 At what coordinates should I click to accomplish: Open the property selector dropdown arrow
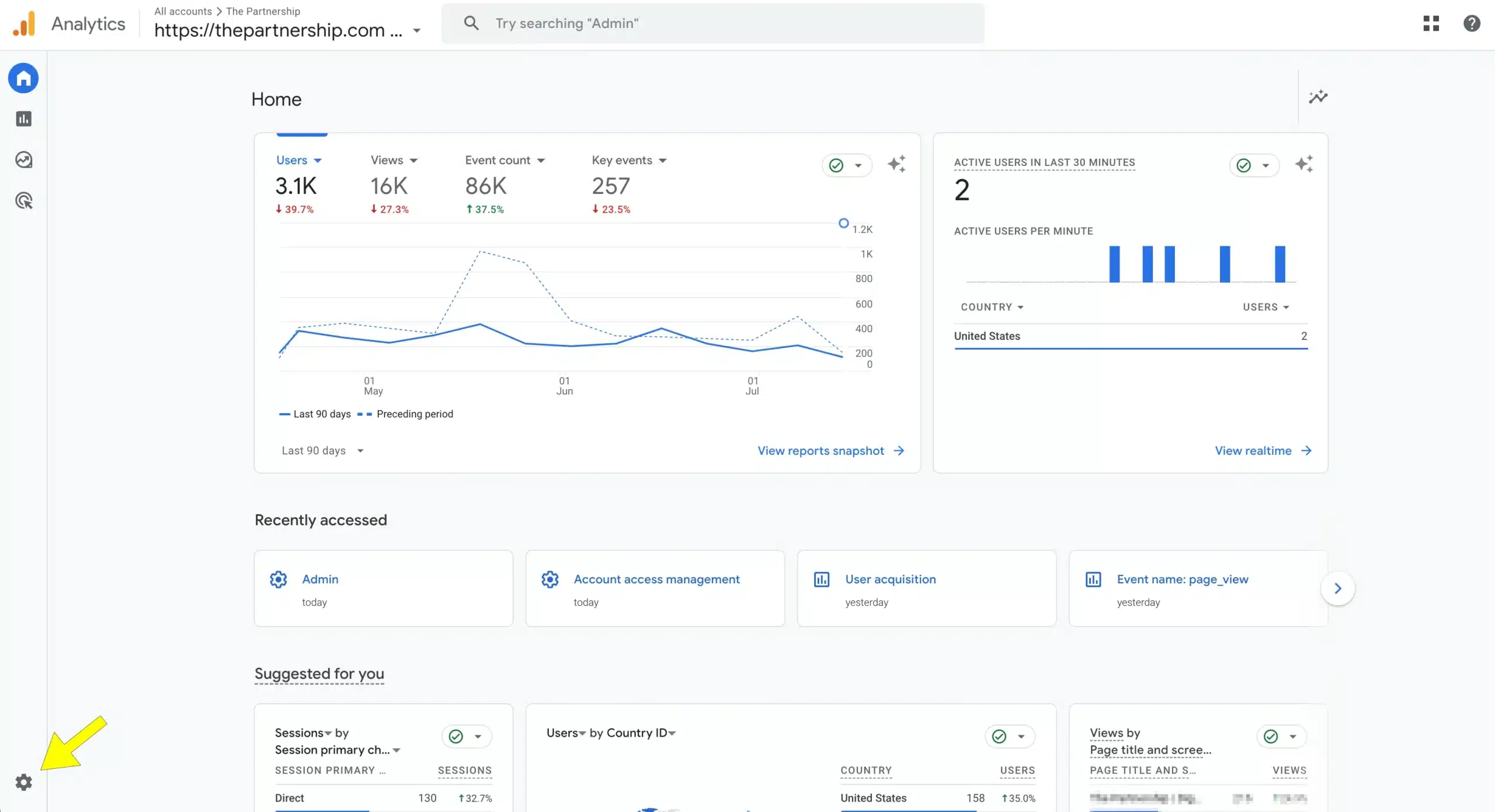point(417,30)
